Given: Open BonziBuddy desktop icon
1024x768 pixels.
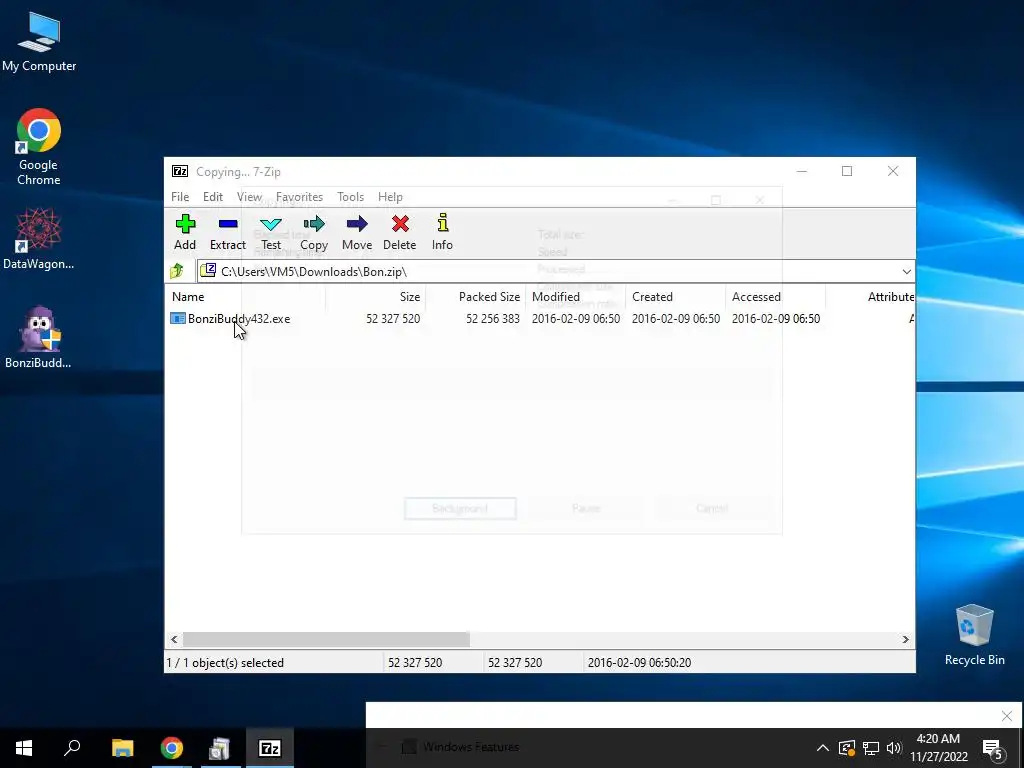Looking at the screenshot, I should tap(39, 338).
